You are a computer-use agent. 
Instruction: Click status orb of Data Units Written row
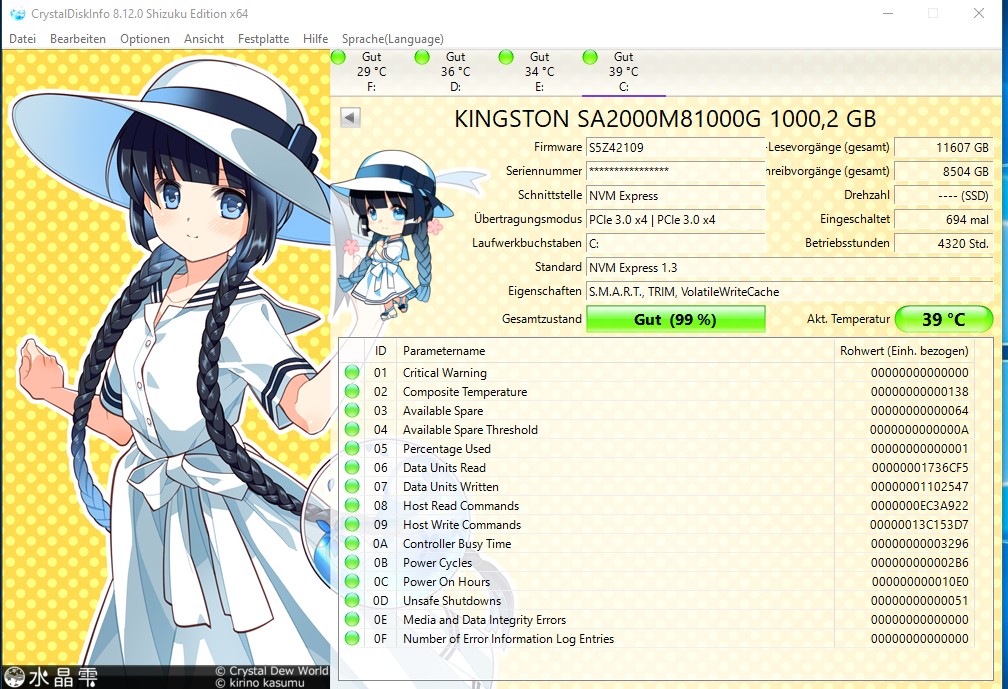pos(352,486)
